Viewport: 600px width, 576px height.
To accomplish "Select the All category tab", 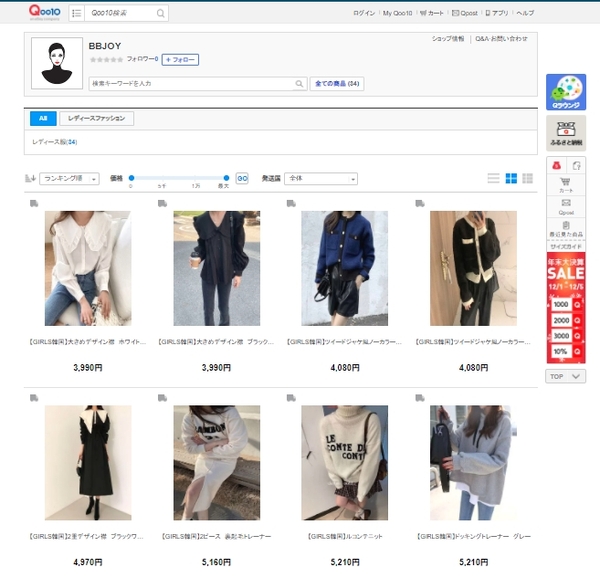I will 42,118.
